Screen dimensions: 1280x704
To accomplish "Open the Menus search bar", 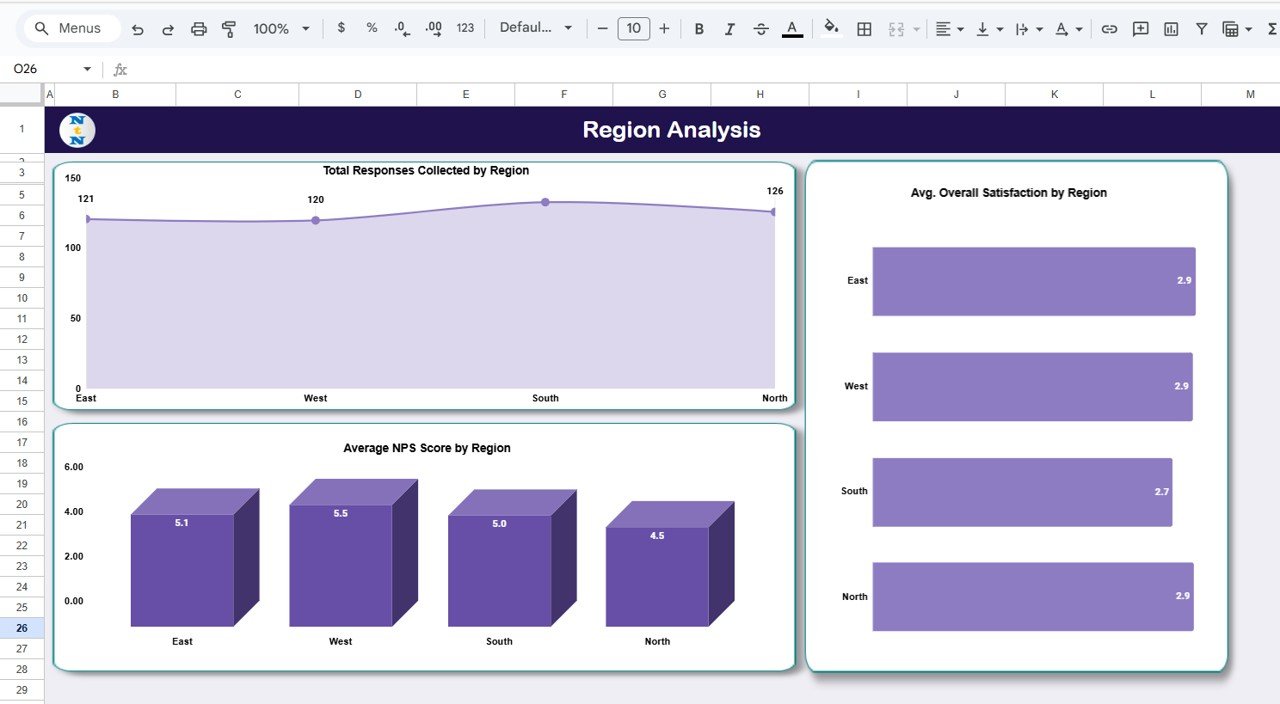I will click(70, 28).
